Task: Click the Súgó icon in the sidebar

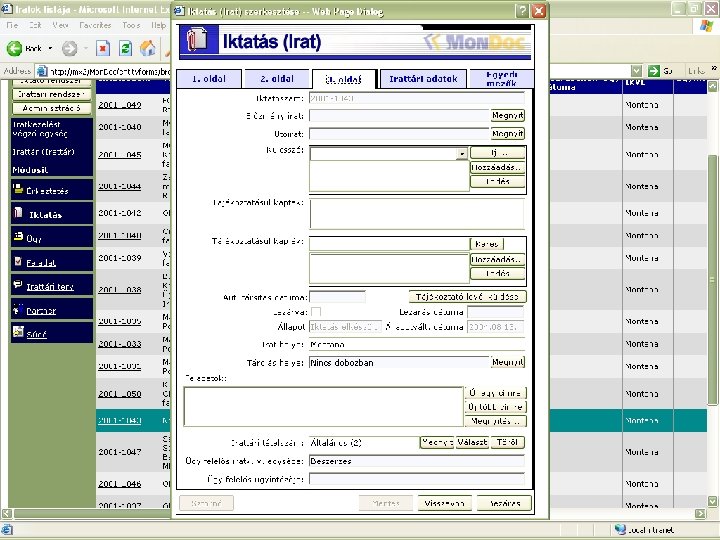Action: point(18,332)
